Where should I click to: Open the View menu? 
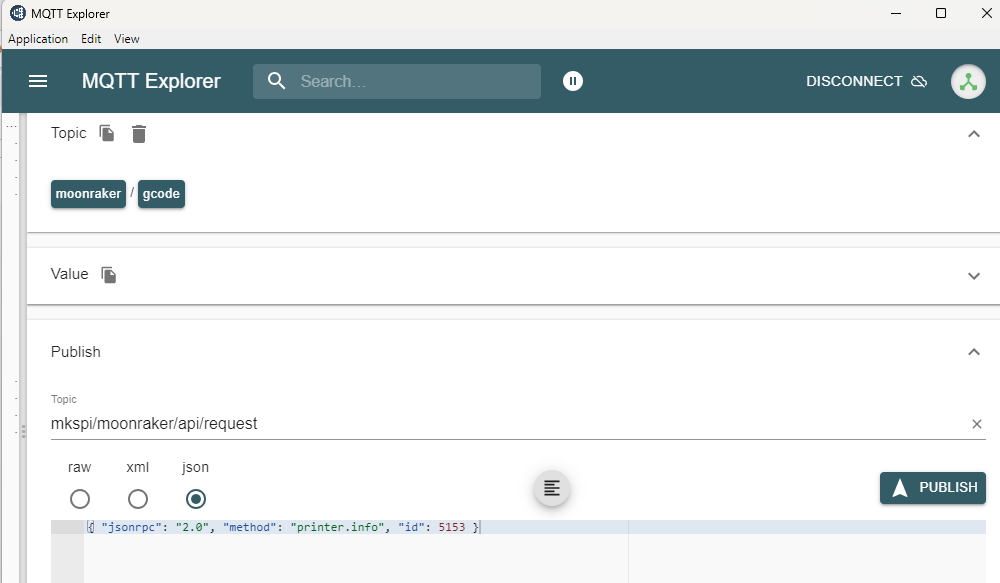pyautogui.click(x=127, y=39)
